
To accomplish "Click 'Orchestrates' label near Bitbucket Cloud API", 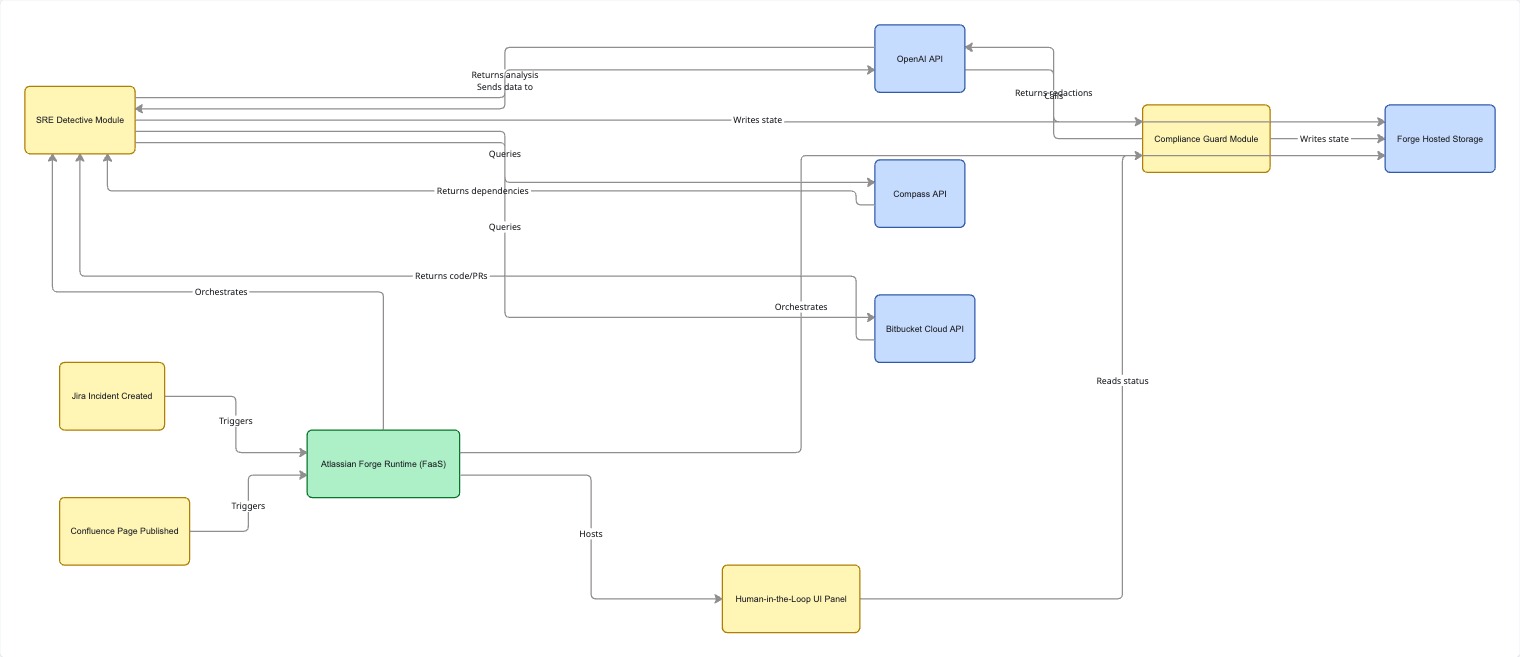I will pyautogui.click(x=801, y=307).
